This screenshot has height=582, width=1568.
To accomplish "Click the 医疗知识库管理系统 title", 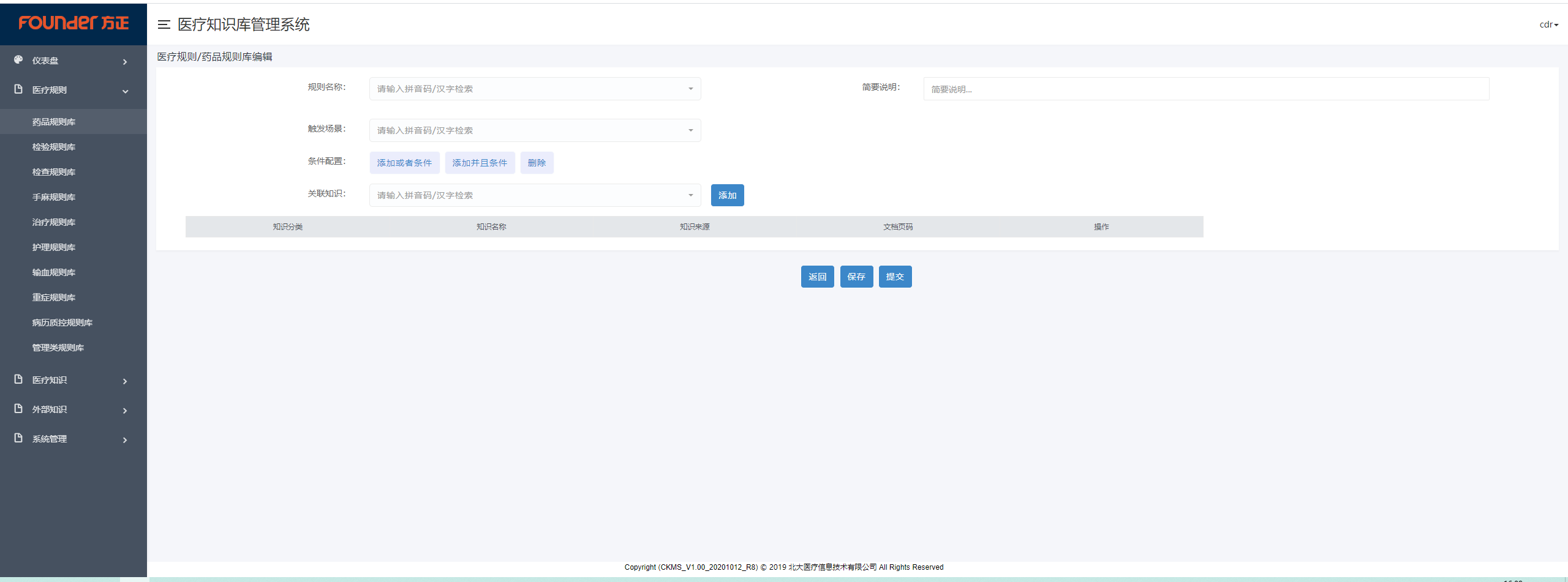I will pos(243,24).
